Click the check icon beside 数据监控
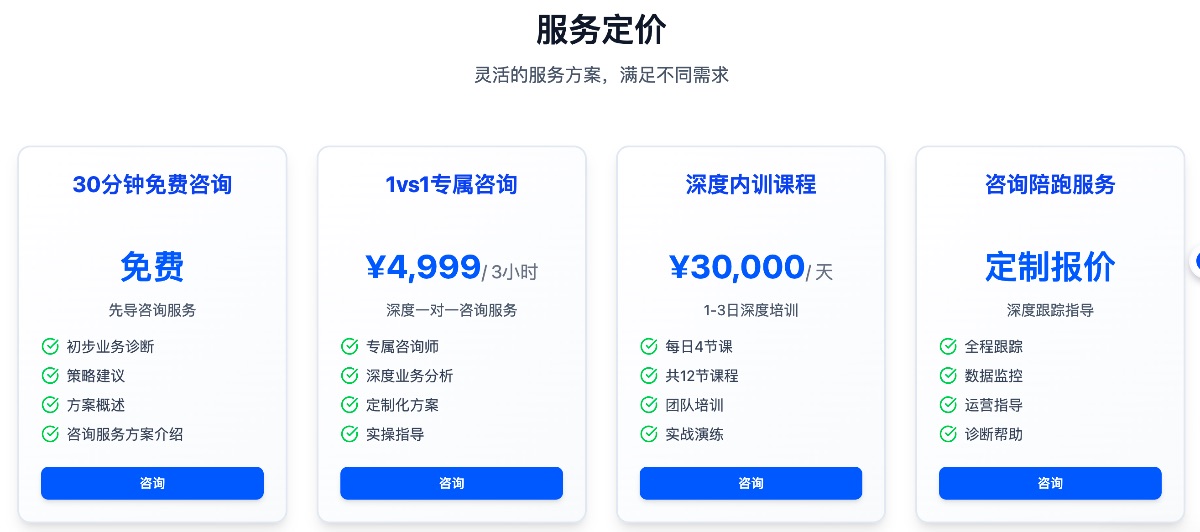The height and width of the screenshot is (532, 1200). tap(948, 376)
